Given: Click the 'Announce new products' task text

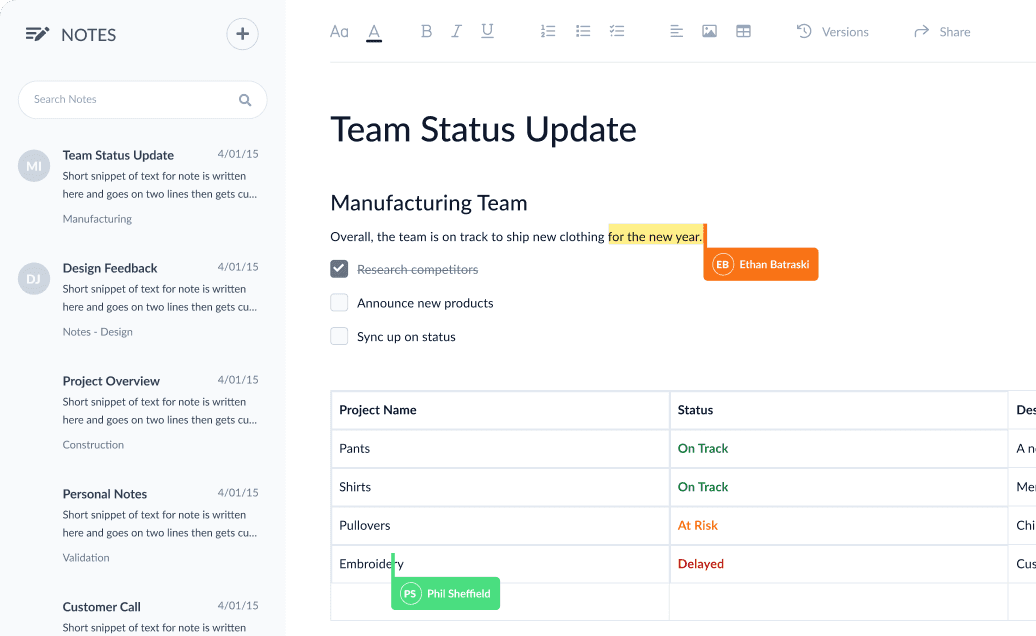Looking at the screenshot, I should tap(426, 303).
